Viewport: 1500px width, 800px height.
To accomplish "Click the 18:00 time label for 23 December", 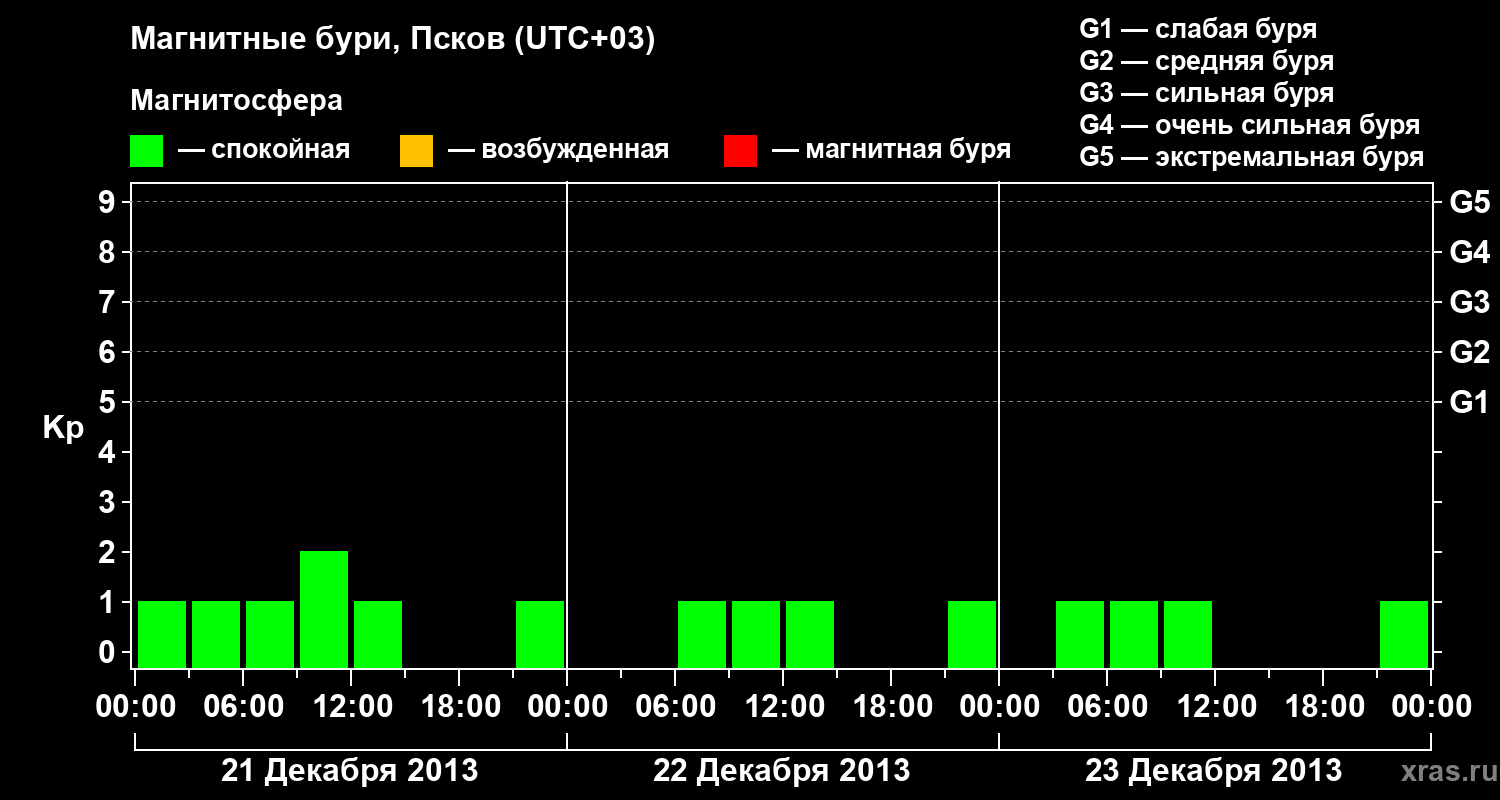I will 1323,707.
